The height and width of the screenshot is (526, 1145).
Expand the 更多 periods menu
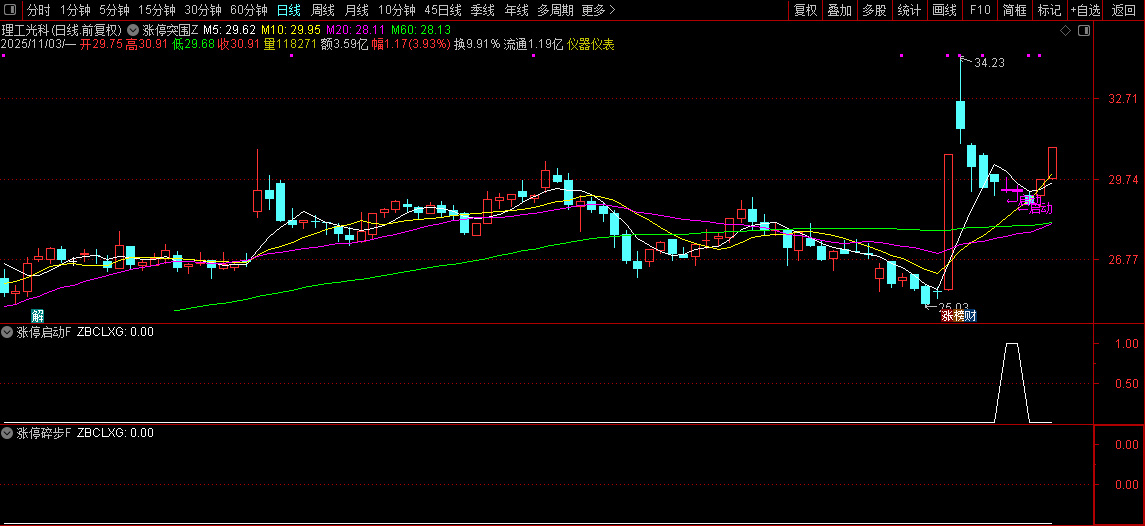tap(599, 10)
